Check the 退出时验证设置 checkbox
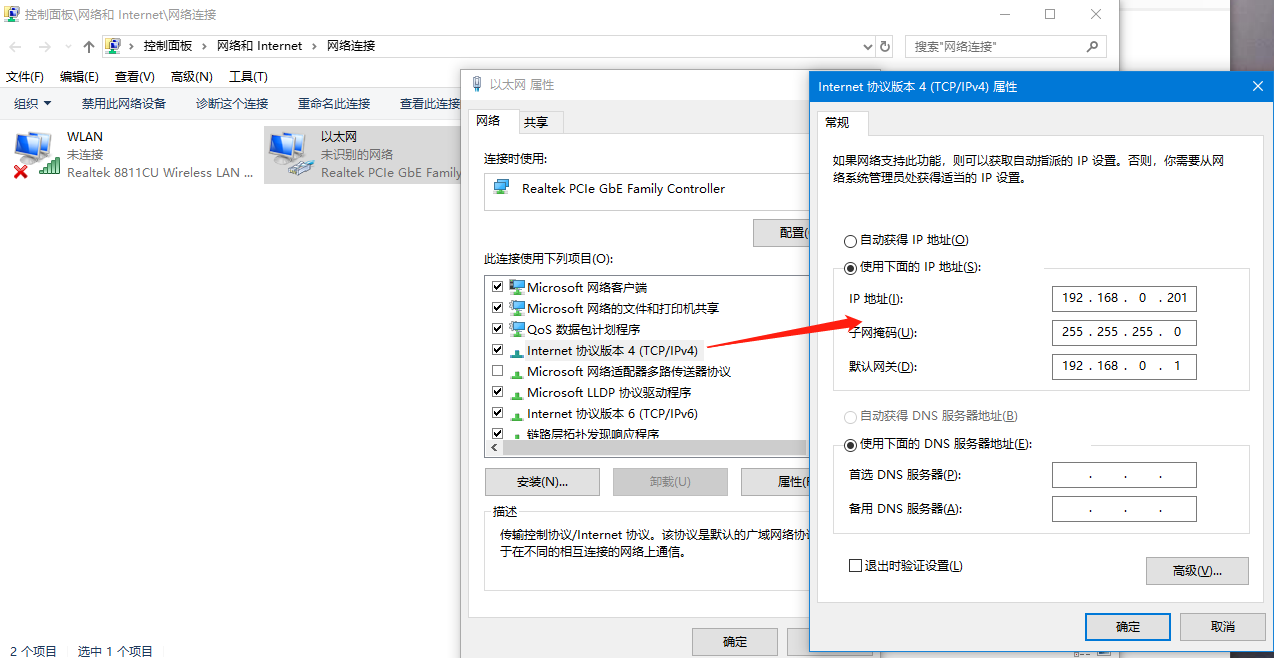 pyautogui.click(x=855, y=566)
